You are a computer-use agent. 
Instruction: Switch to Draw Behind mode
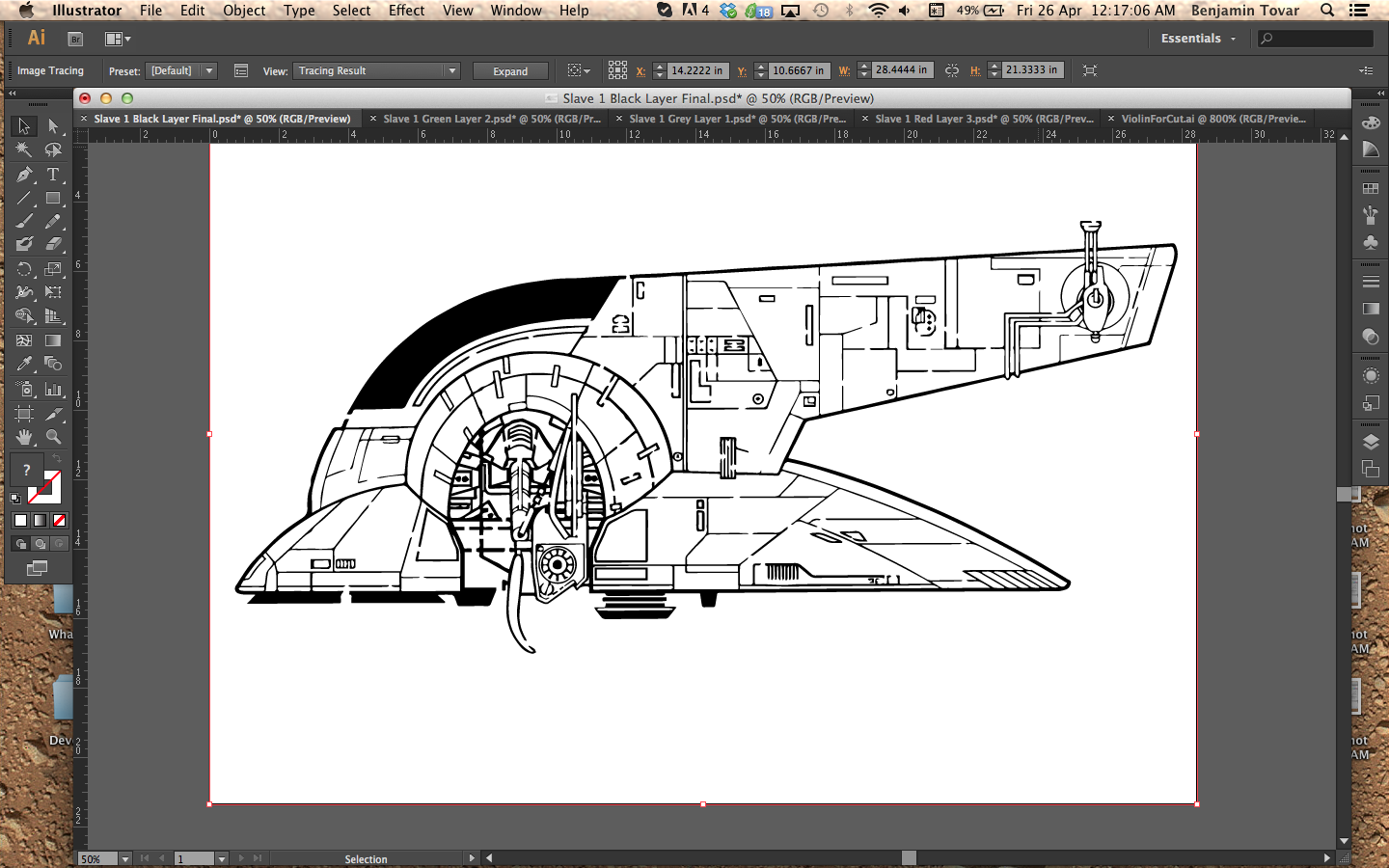click(x=40, y=544)
